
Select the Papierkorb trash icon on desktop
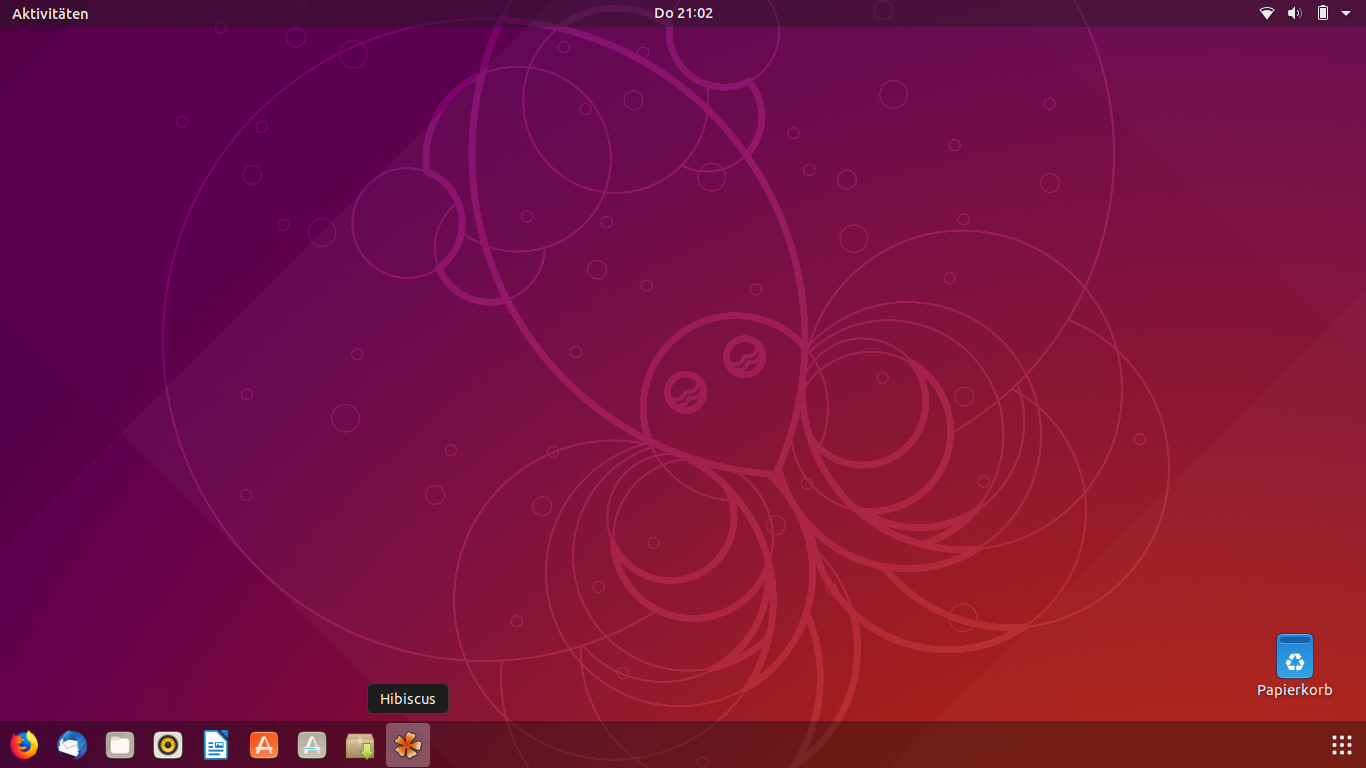coord(1295,656)
